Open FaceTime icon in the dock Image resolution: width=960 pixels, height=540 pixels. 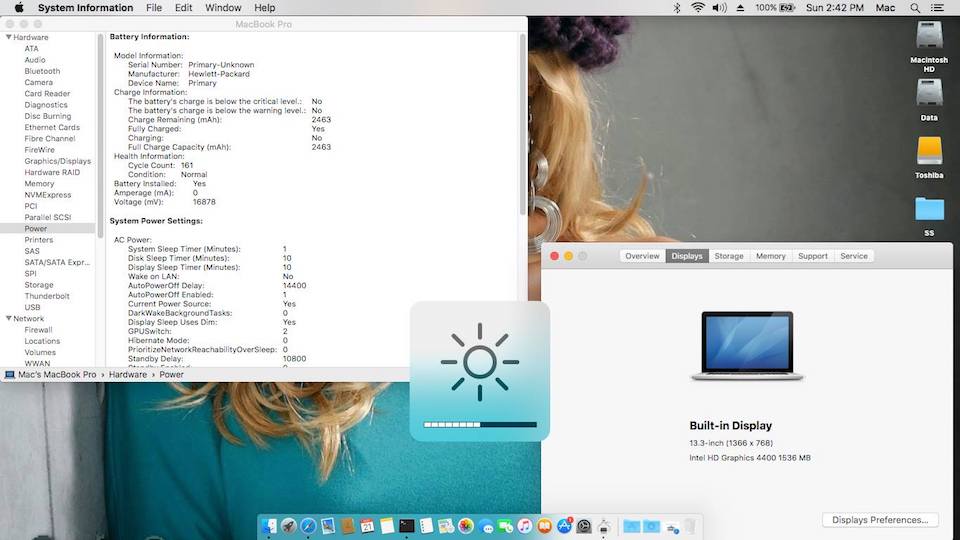506,526
